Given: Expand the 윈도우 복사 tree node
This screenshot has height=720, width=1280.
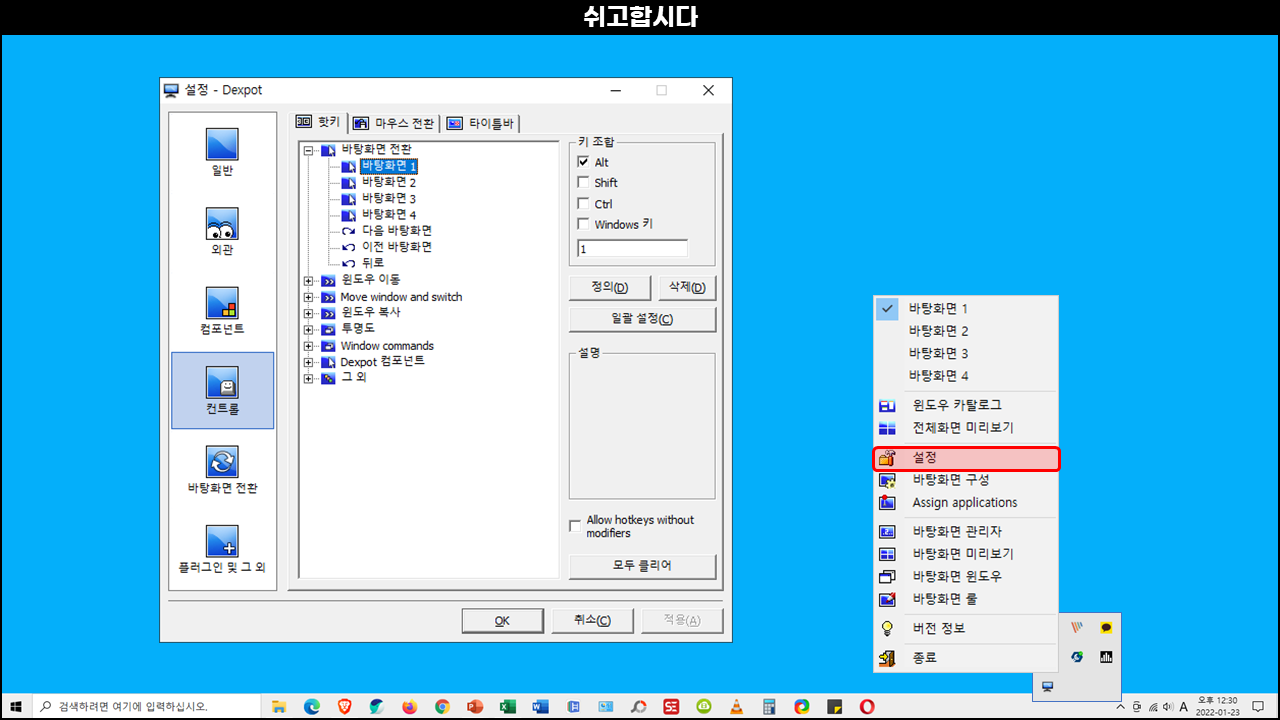Looking at the screenshot, I should (308, 313).
